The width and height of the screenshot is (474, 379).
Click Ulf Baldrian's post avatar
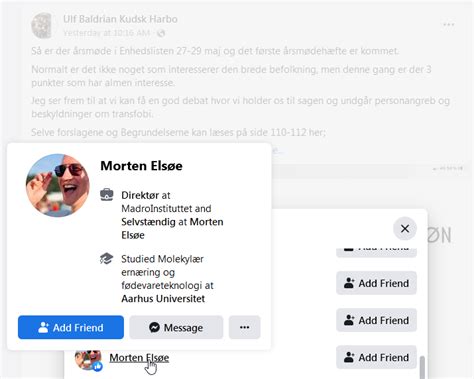tap(41, 25)
